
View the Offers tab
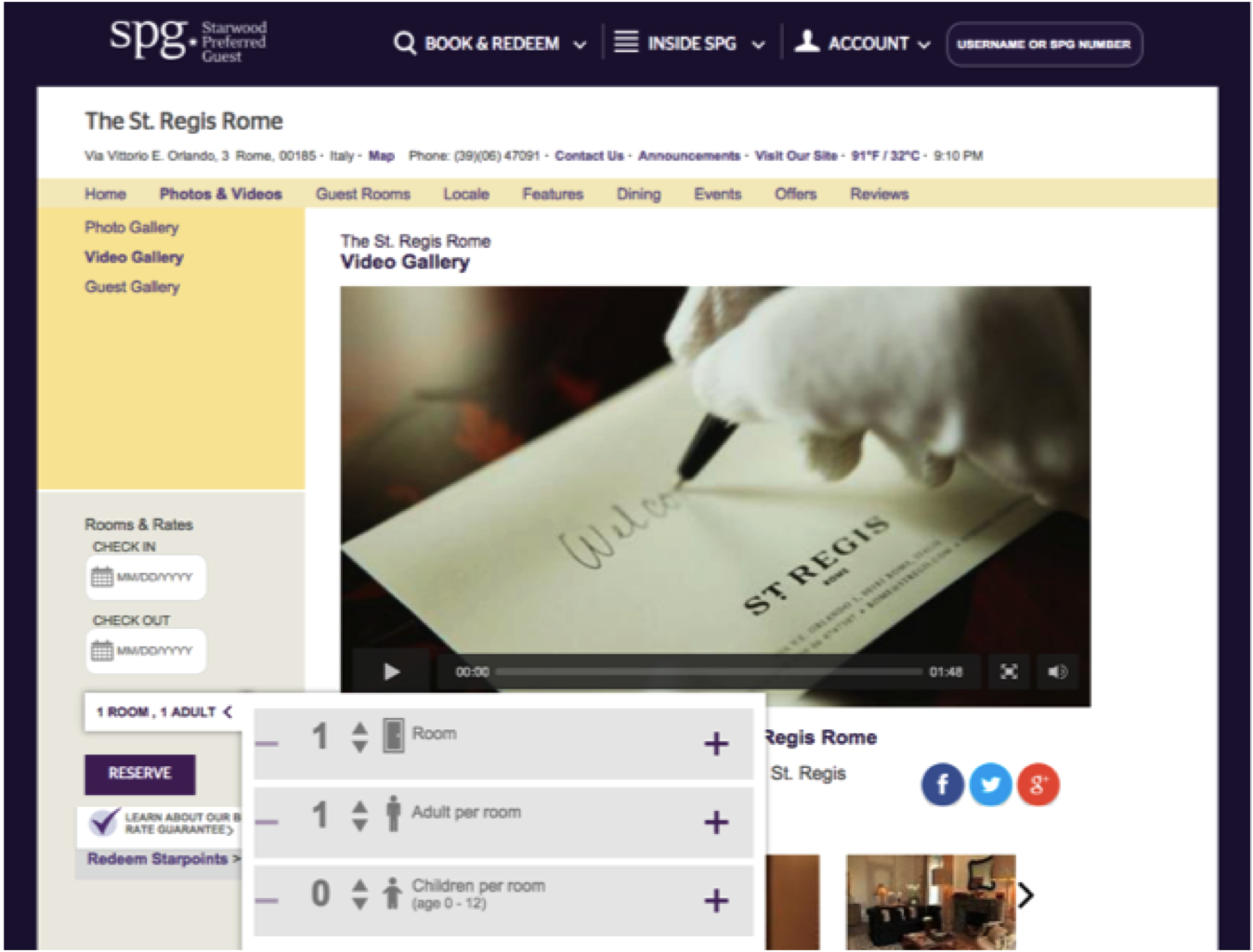[x=796, y=194]
